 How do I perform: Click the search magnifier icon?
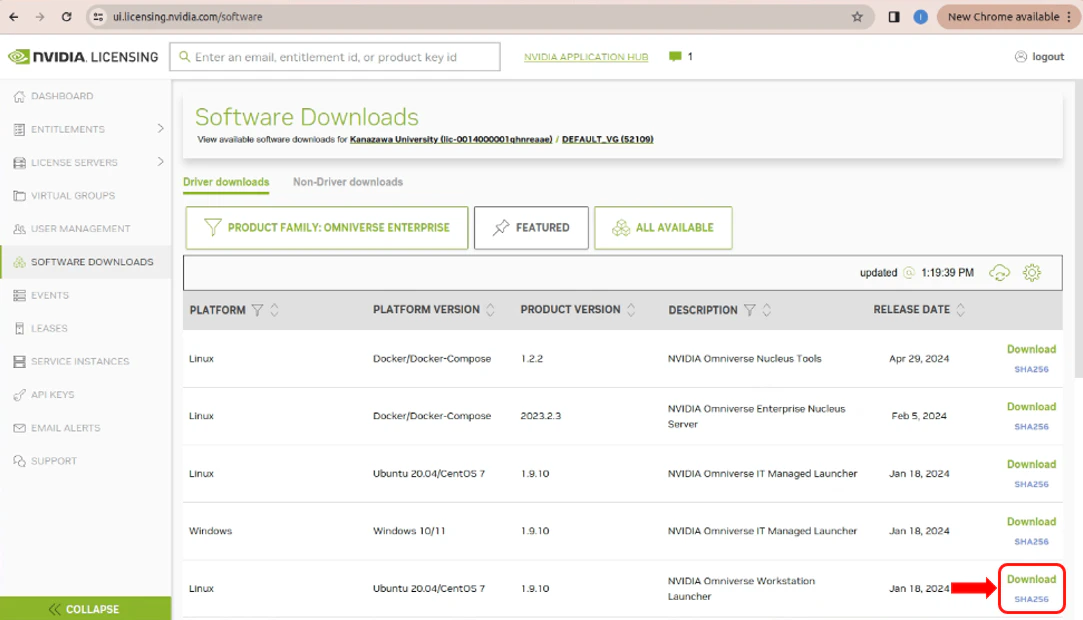pos(184,57)
